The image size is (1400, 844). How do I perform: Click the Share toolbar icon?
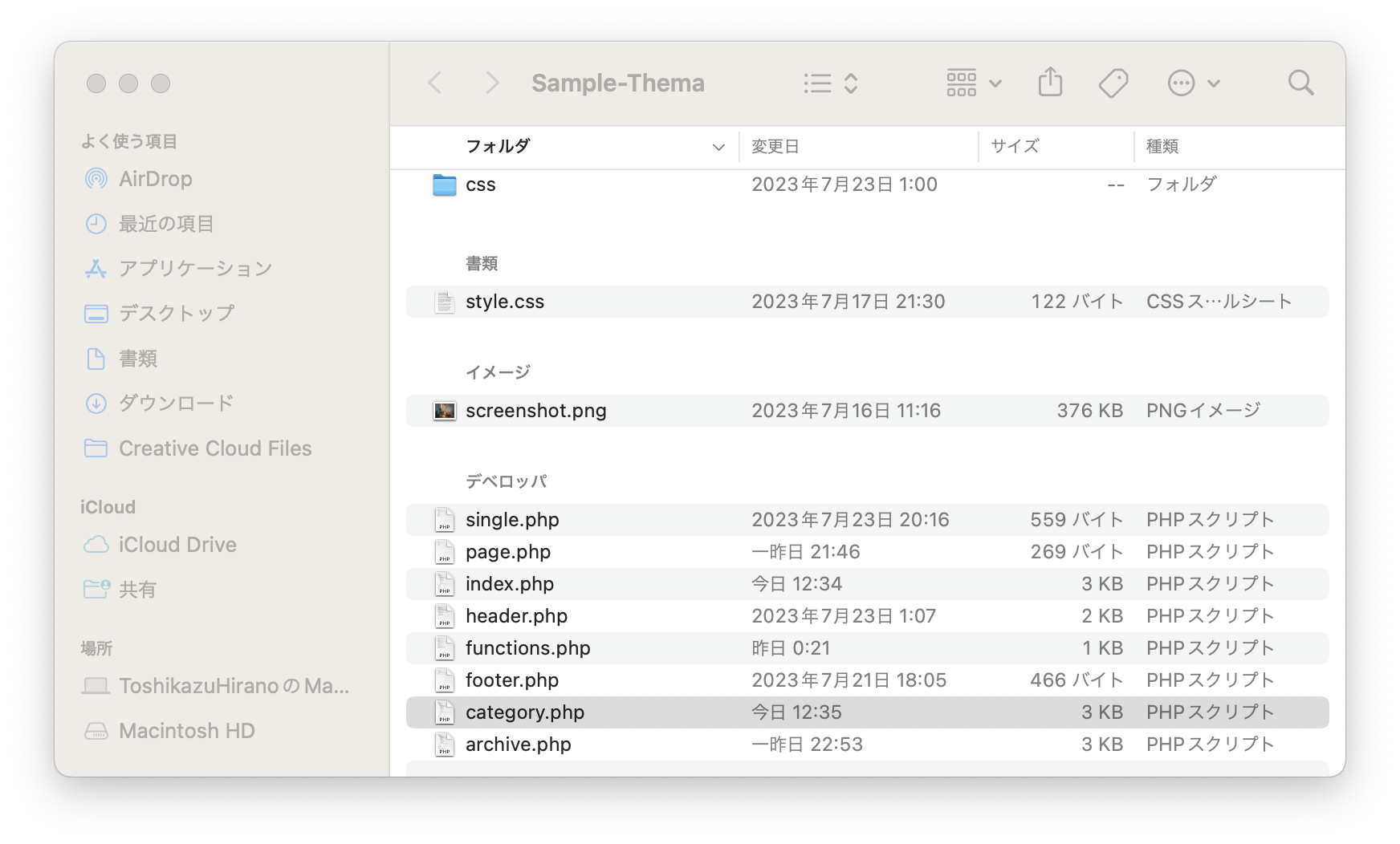(x=1050, y=83)
